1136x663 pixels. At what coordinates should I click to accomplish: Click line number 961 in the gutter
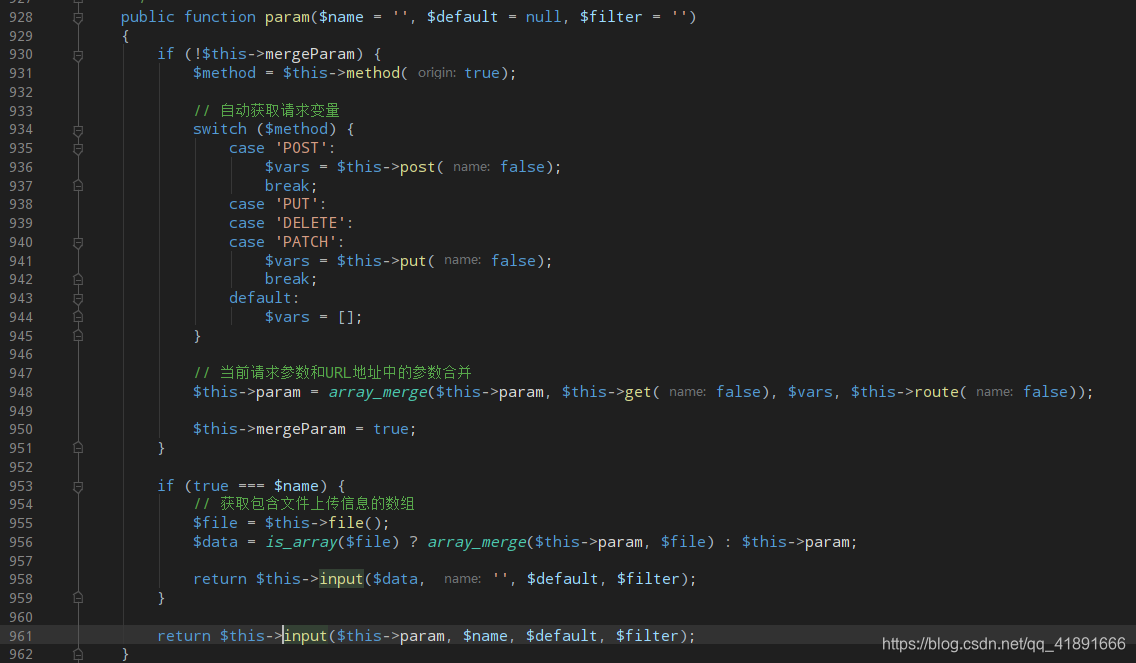click(x=21, y=635)
